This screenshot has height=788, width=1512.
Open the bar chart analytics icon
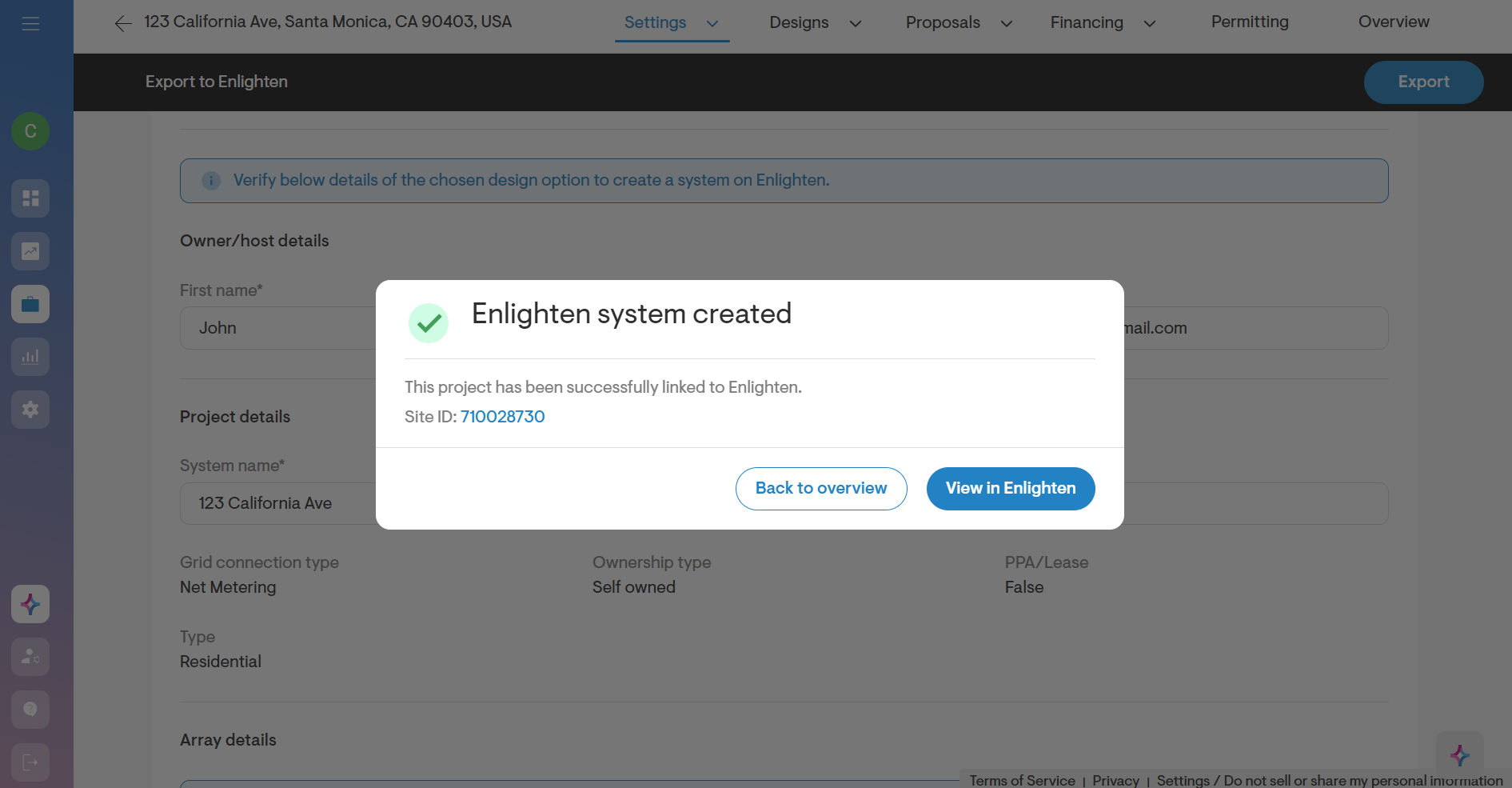click(30, 357)
